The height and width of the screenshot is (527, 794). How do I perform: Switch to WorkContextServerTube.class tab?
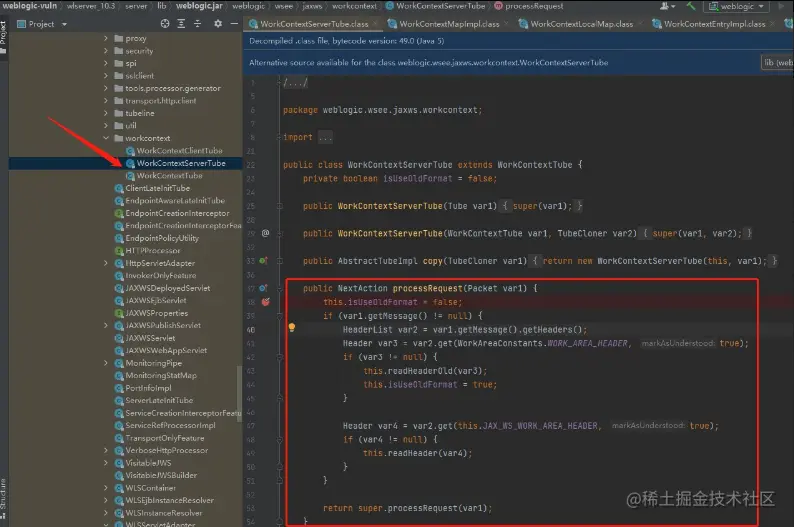[314, 24]
